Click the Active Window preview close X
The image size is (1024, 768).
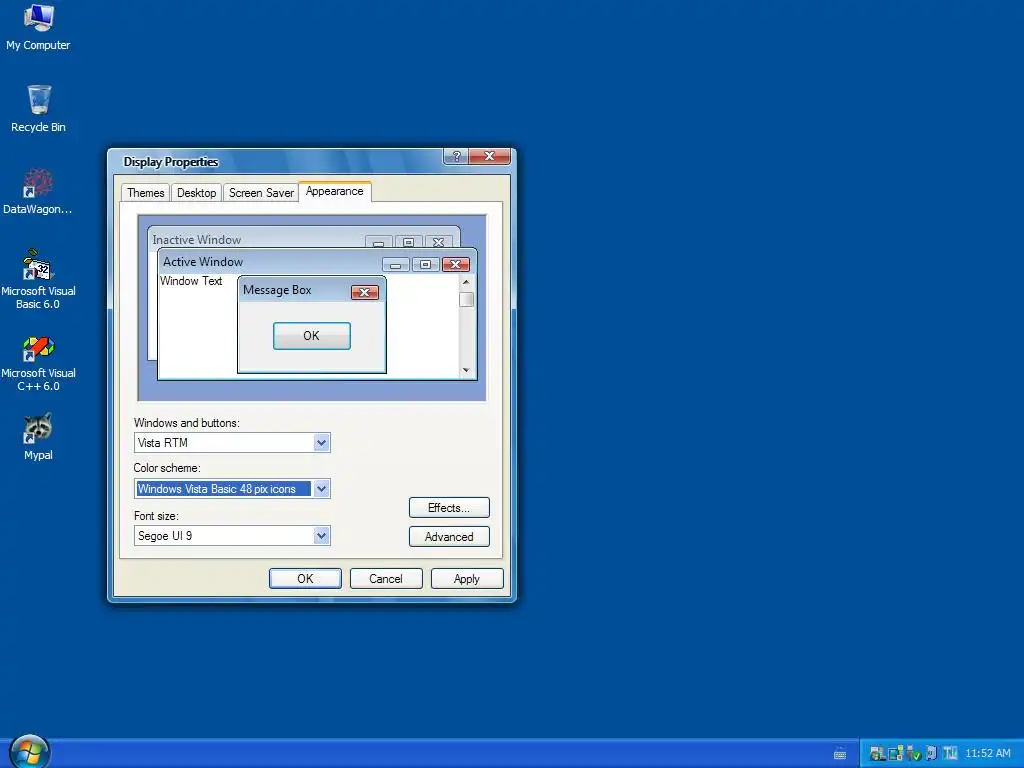click(x=456, y=264)
